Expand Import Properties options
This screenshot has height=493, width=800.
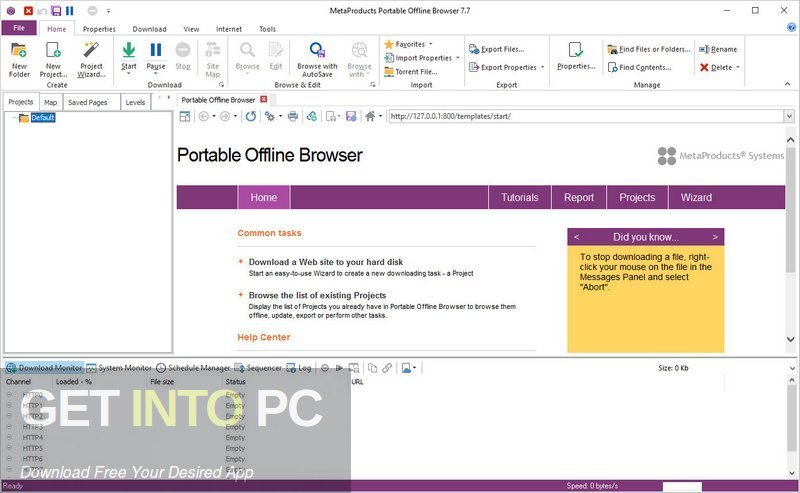pos(458,58)
